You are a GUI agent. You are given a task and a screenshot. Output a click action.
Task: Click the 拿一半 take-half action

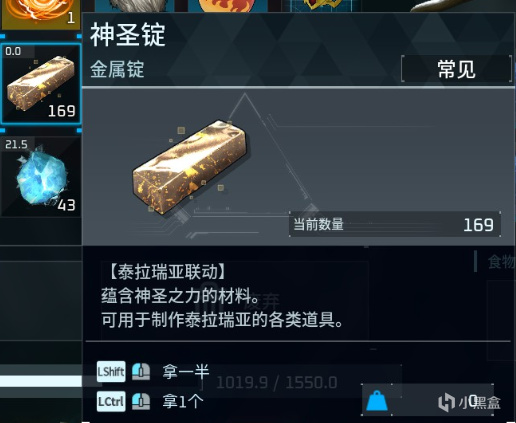click(186, 372)
